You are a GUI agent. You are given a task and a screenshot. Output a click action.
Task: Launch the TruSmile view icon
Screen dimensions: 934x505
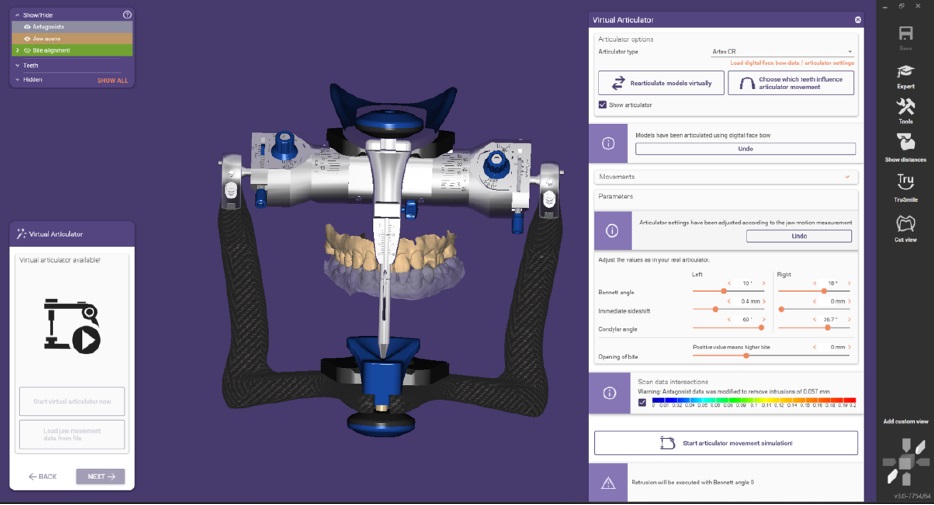click(x=905, y=185)
